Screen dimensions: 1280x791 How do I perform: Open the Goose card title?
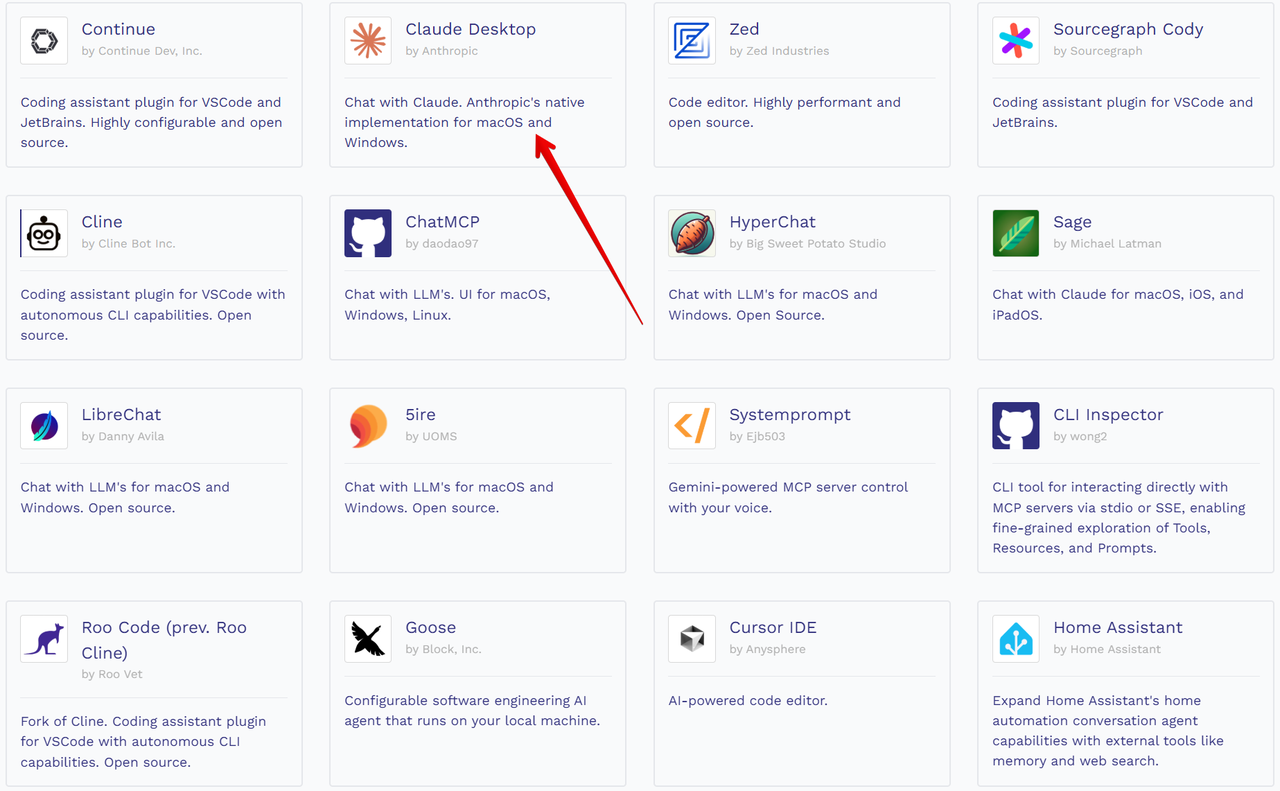click(431, 628)
